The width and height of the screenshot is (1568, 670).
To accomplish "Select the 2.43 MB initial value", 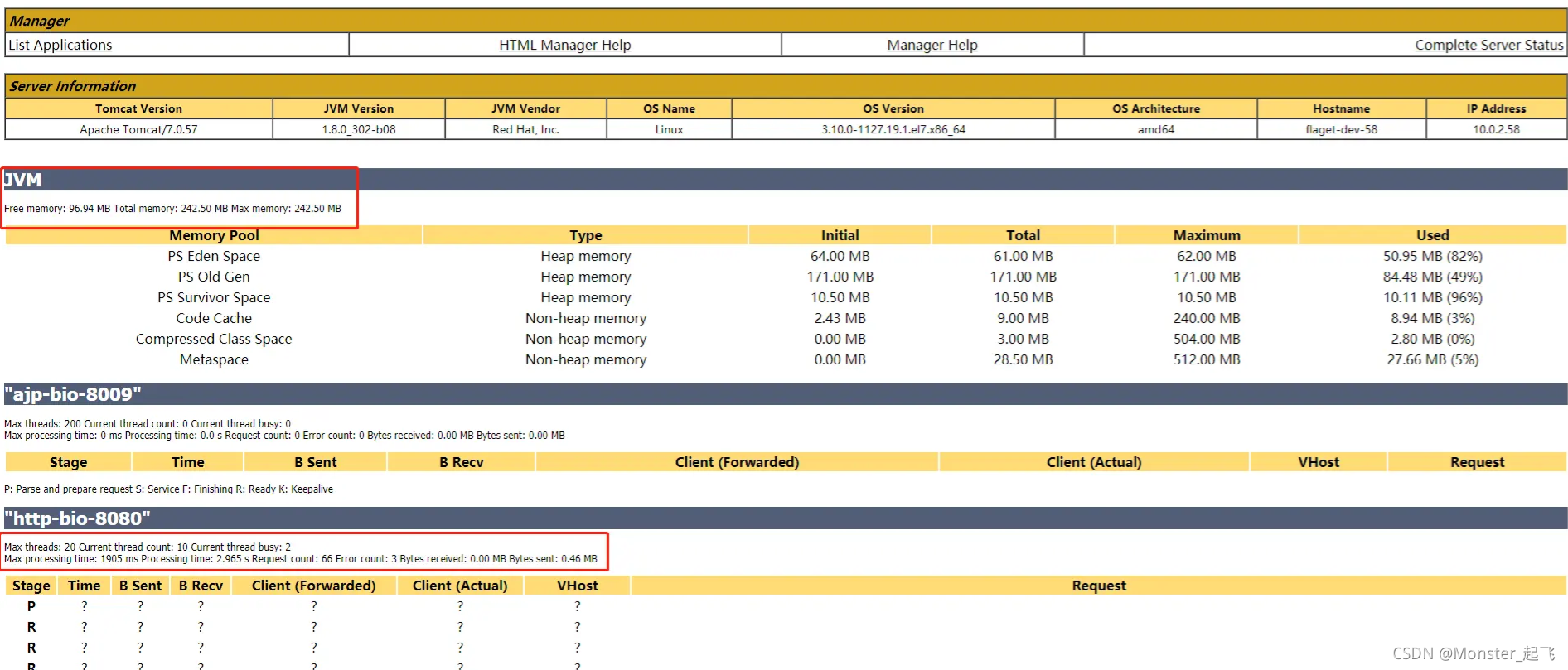I will click(840, 318).
